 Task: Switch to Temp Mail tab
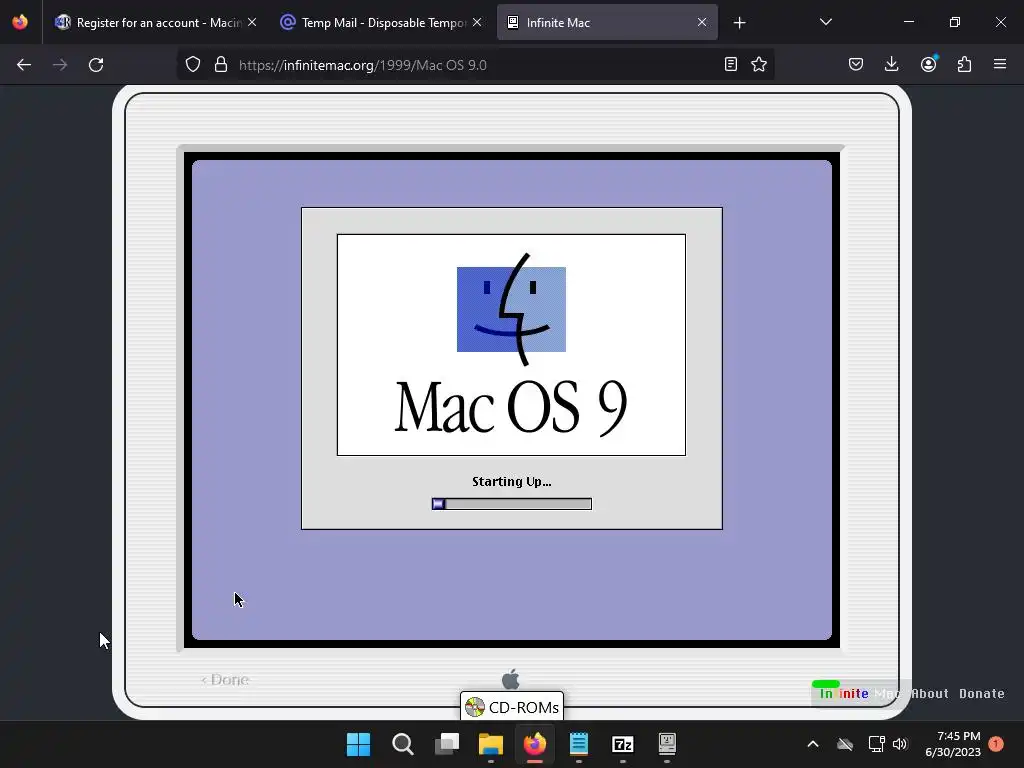tap(381, 23)
